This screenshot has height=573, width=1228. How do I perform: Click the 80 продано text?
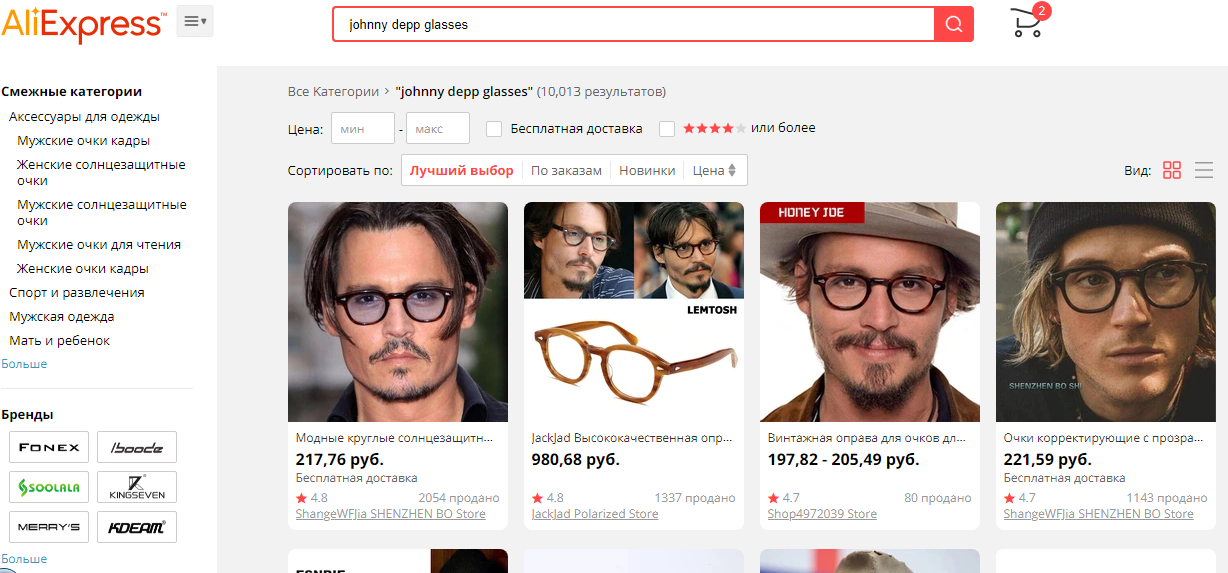937,498
